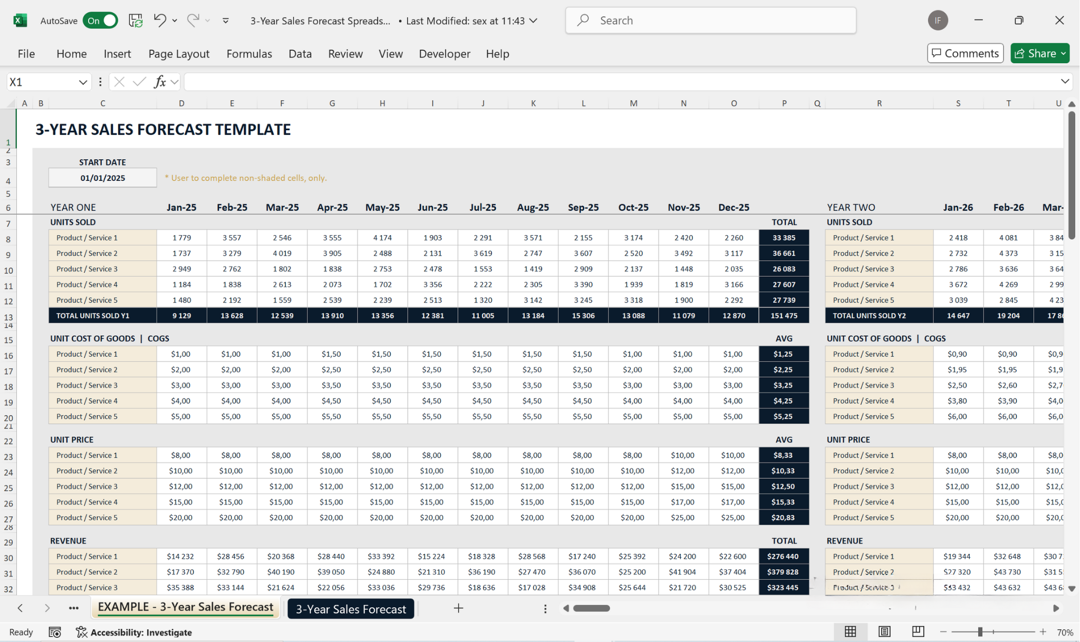Screen dimensions: 1080x642
Task: Click the macro recording status bar icon
Action: (55, 632)
